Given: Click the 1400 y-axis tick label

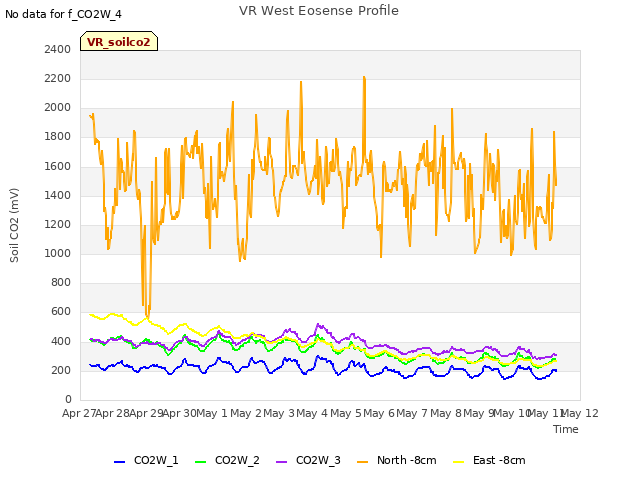Looking at the screenshot, I should 58,196.
